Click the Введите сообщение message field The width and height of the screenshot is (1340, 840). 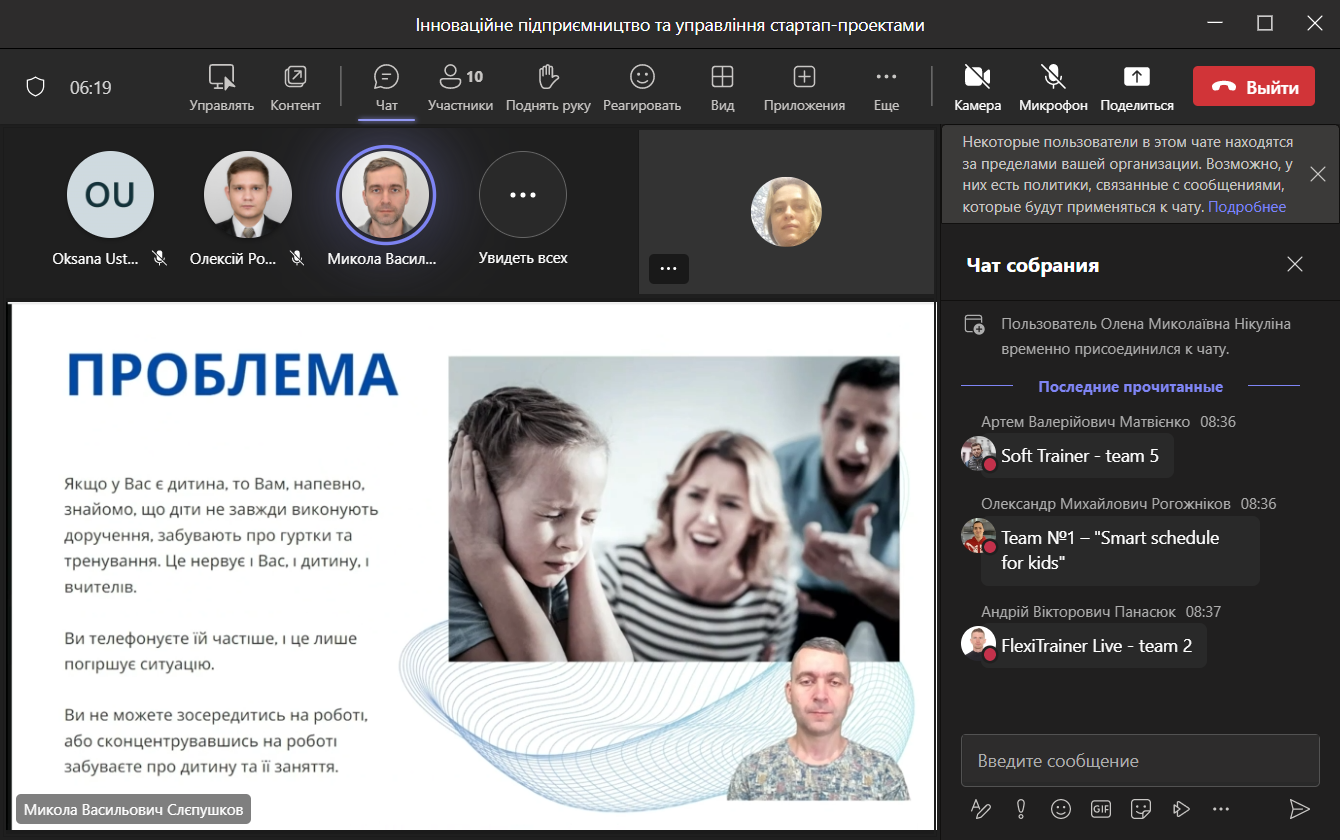[1140, 761]
